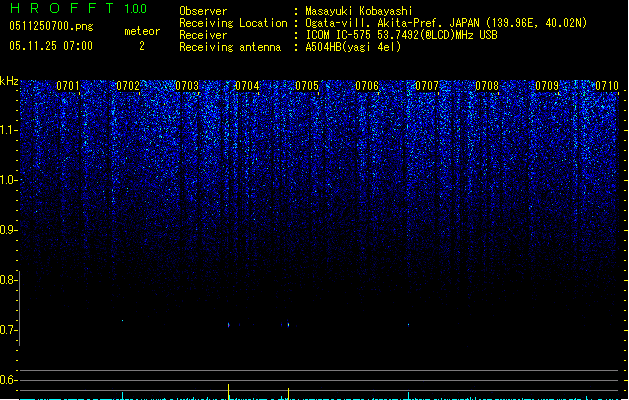Click the 0703 time marker

(187, 86)
